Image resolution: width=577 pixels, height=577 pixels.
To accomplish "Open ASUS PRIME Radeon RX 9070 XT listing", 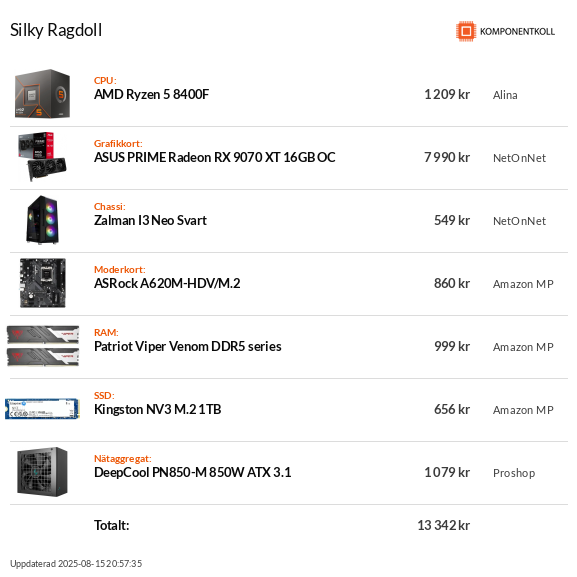I will point(215,157).
